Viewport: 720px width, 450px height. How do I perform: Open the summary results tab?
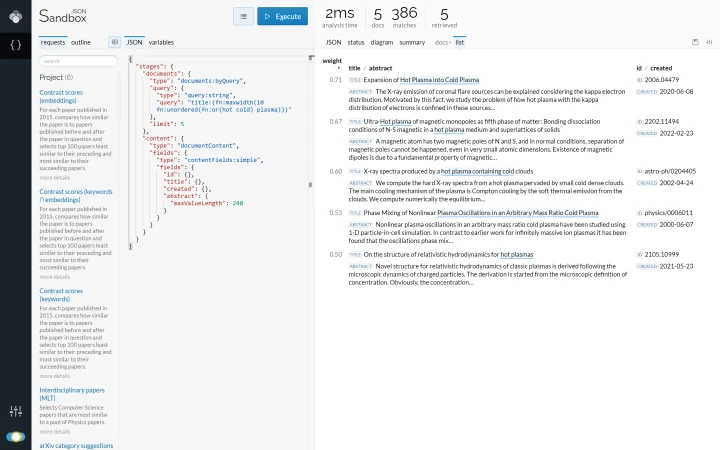412,42
